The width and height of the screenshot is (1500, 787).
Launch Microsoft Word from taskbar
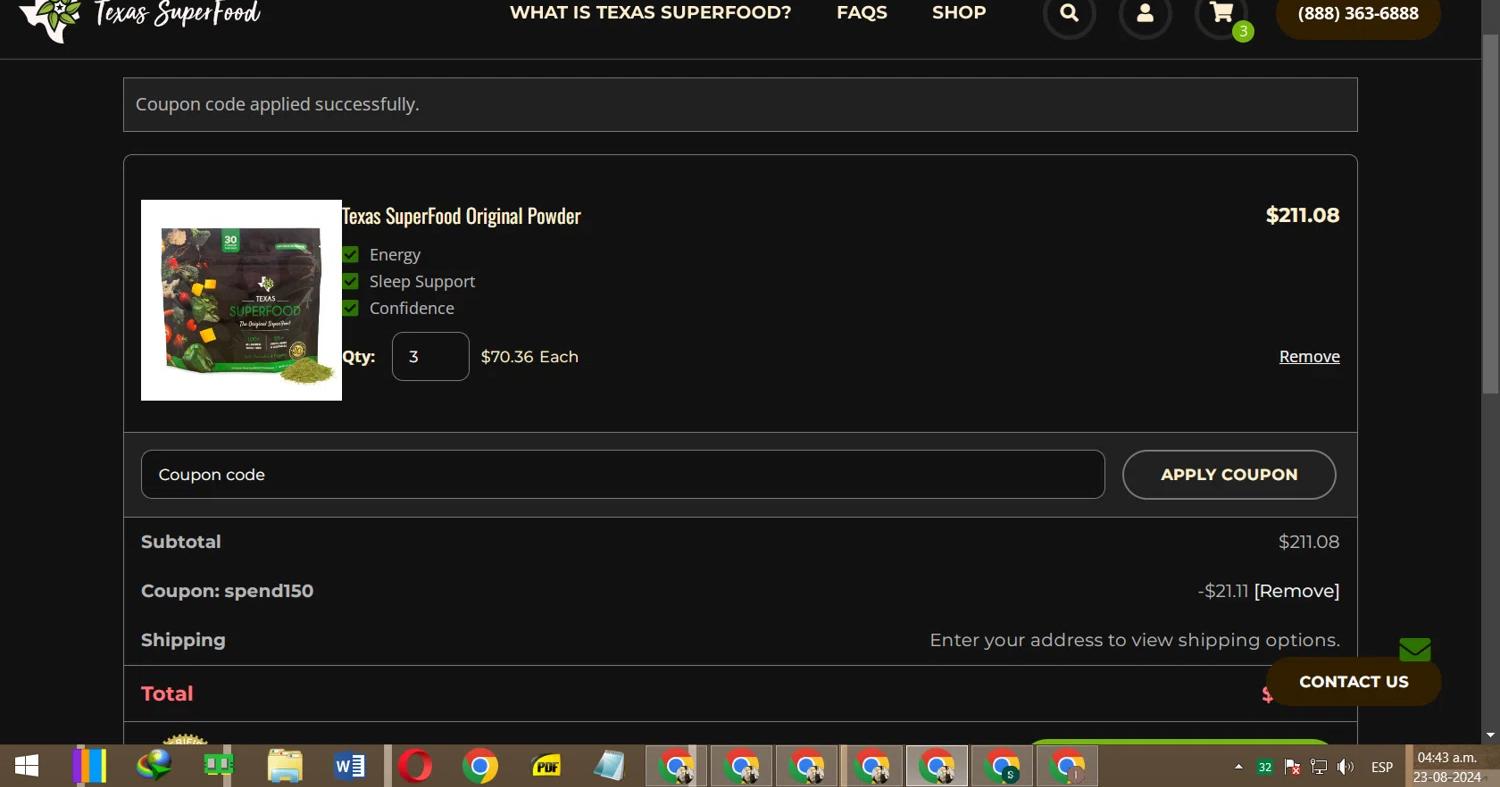pyautogui.click(x=350, y=766)
